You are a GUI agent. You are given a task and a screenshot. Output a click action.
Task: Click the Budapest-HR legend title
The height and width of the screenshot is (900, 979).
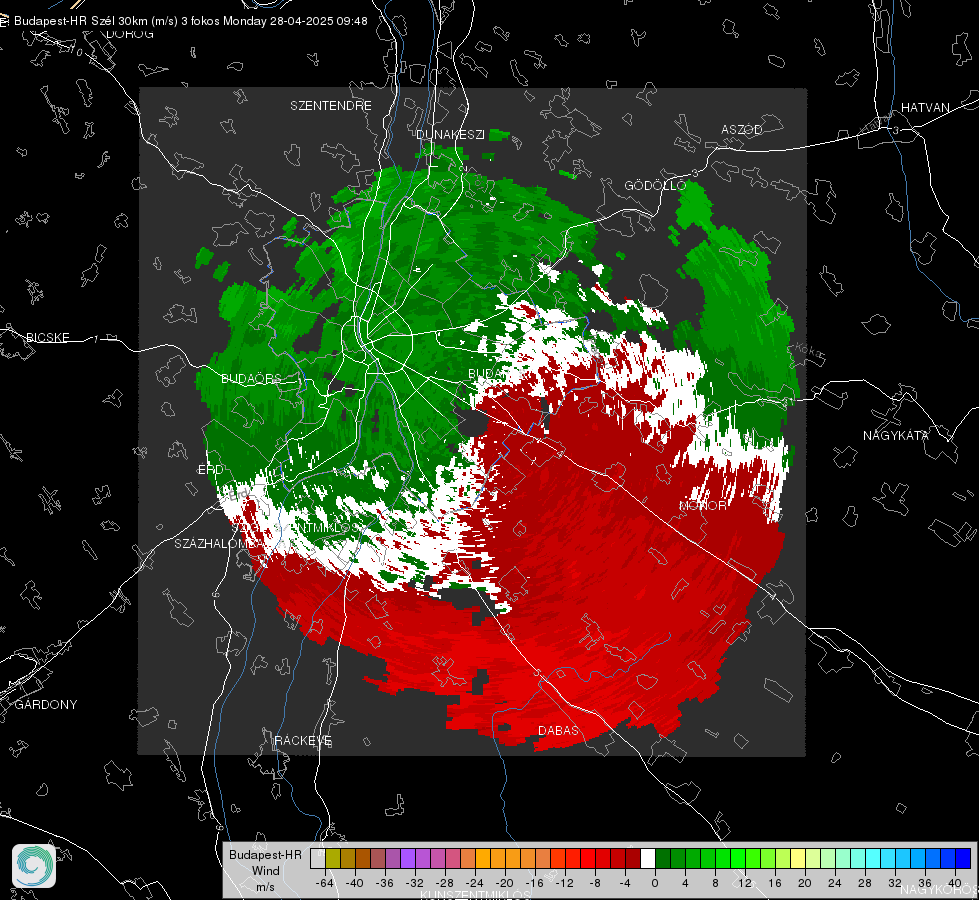(265, 854)
